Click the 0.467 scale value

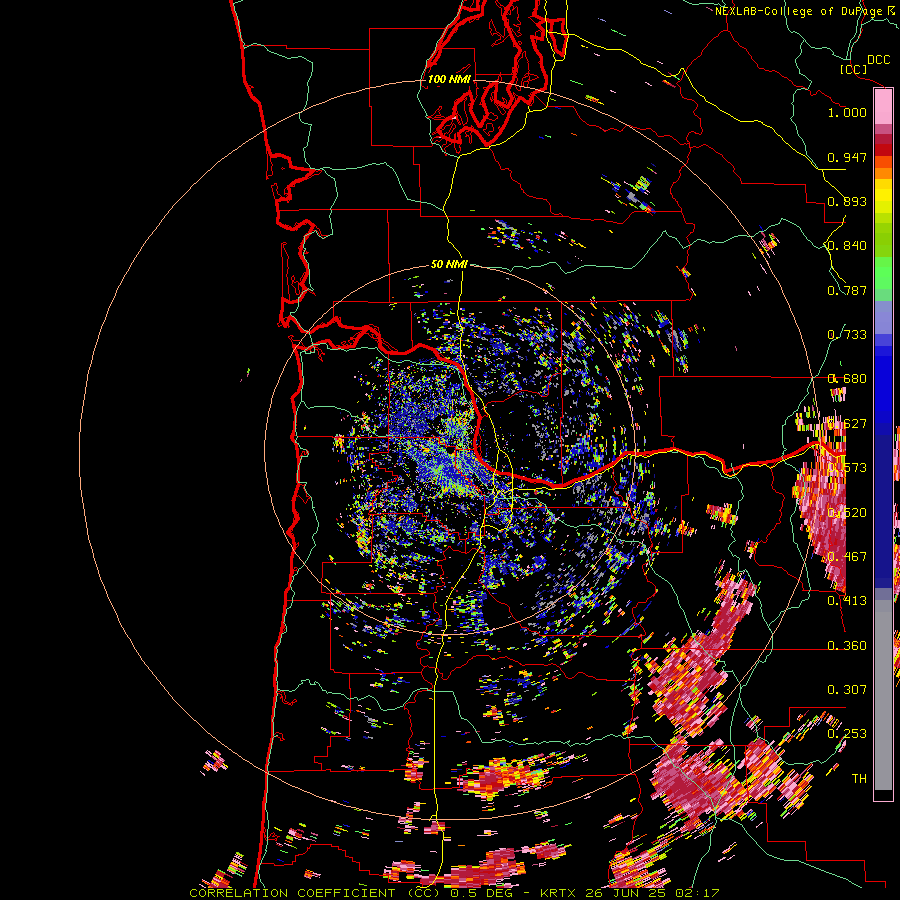pos(847,557)
